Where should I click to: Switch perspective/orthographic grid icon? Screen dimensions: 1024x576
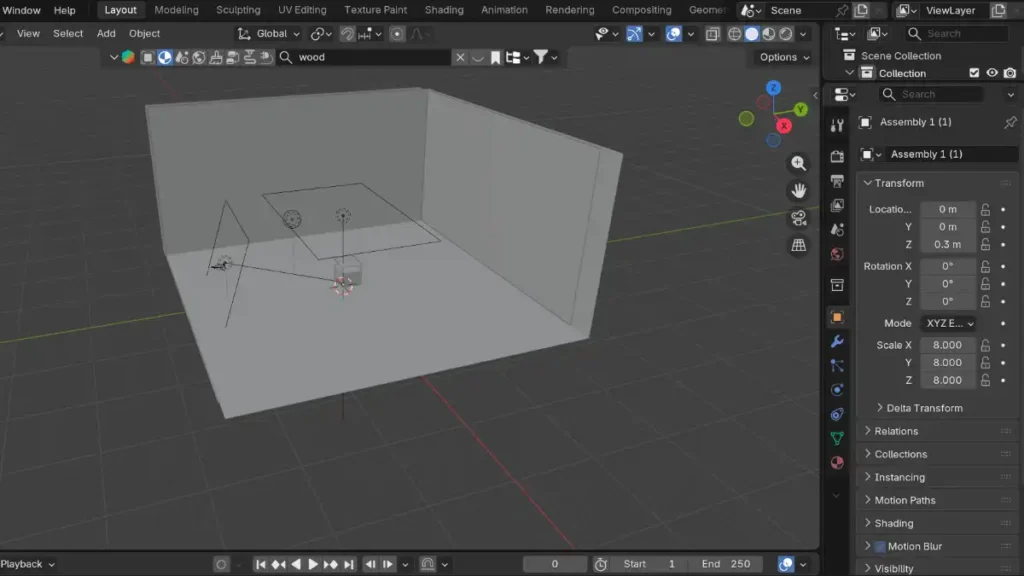point(798,246)
